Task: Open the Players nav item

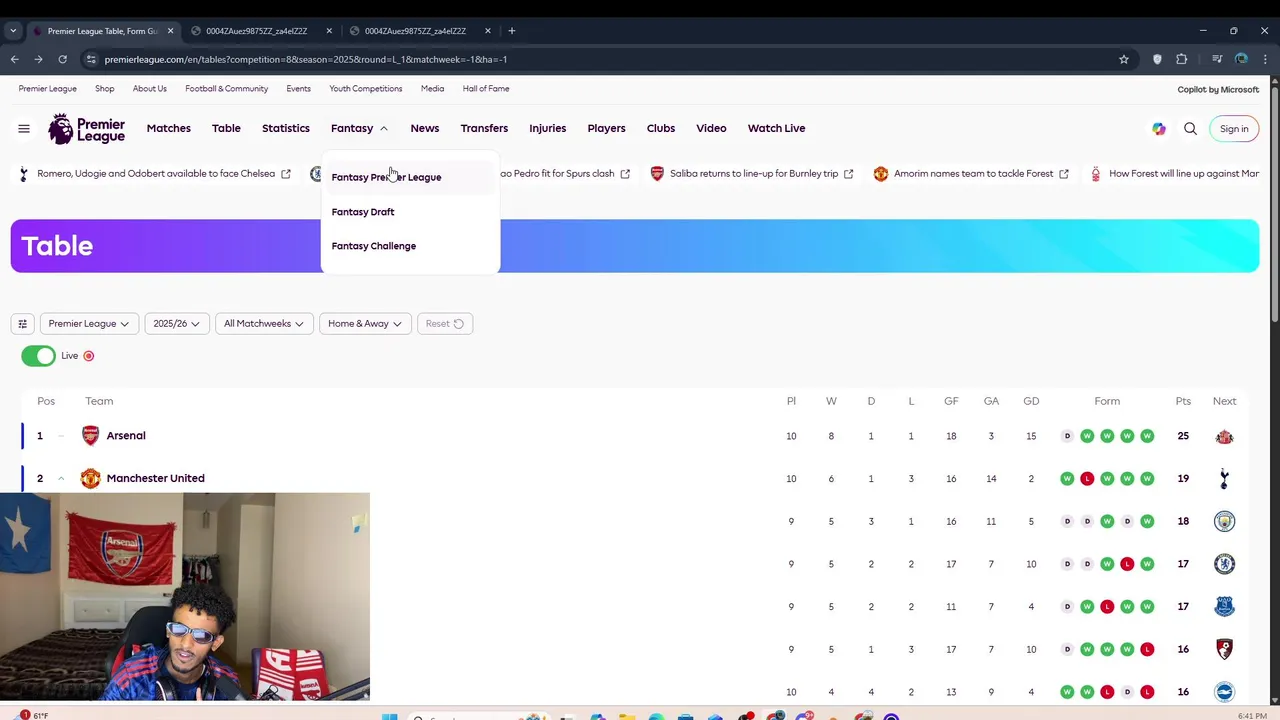Action: pyautogui.click(x=606, y=128)
